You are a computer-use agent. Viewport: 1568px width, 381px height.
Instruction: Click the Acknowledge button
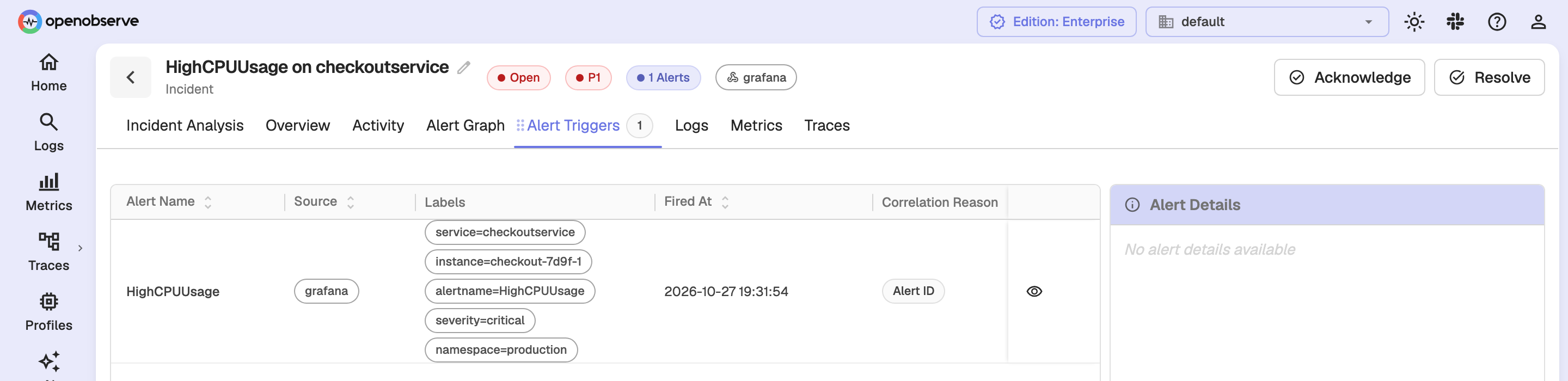coord(1349,77)
